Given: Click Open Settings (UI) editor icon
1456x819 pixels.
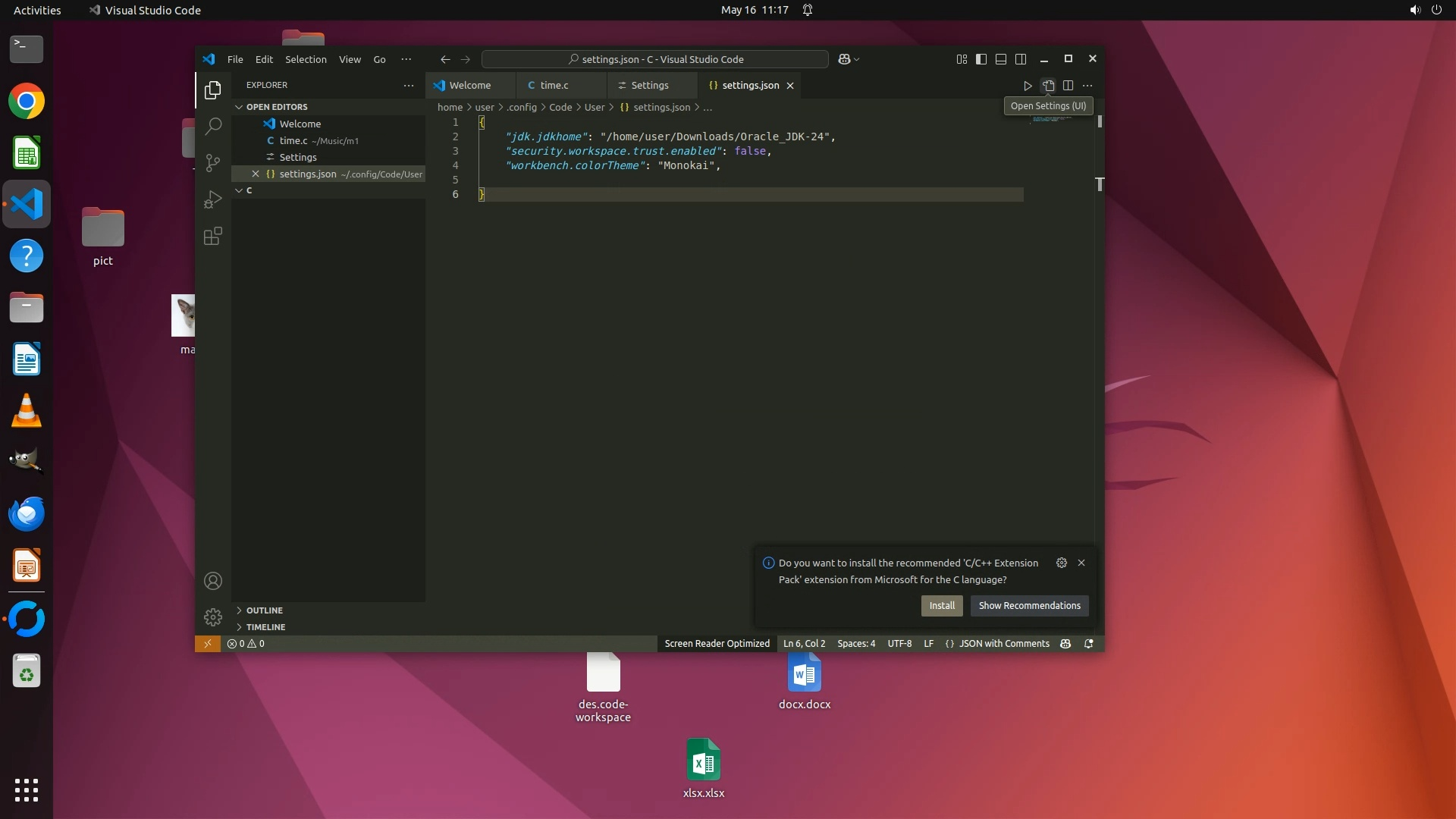Looking at the screenshot, I should pos(1048,86).
